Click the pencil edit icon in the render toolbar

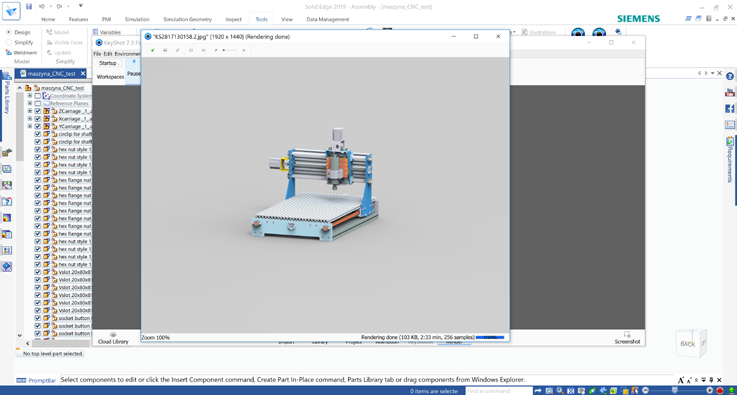pyautogui.click(x=178, y=50)
